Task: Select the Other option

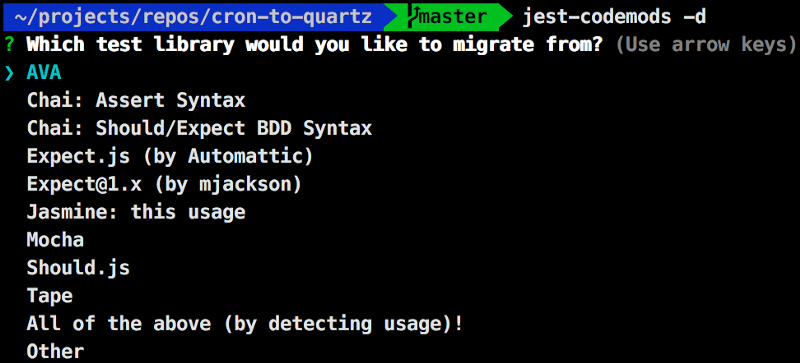Action: [55, 352]
